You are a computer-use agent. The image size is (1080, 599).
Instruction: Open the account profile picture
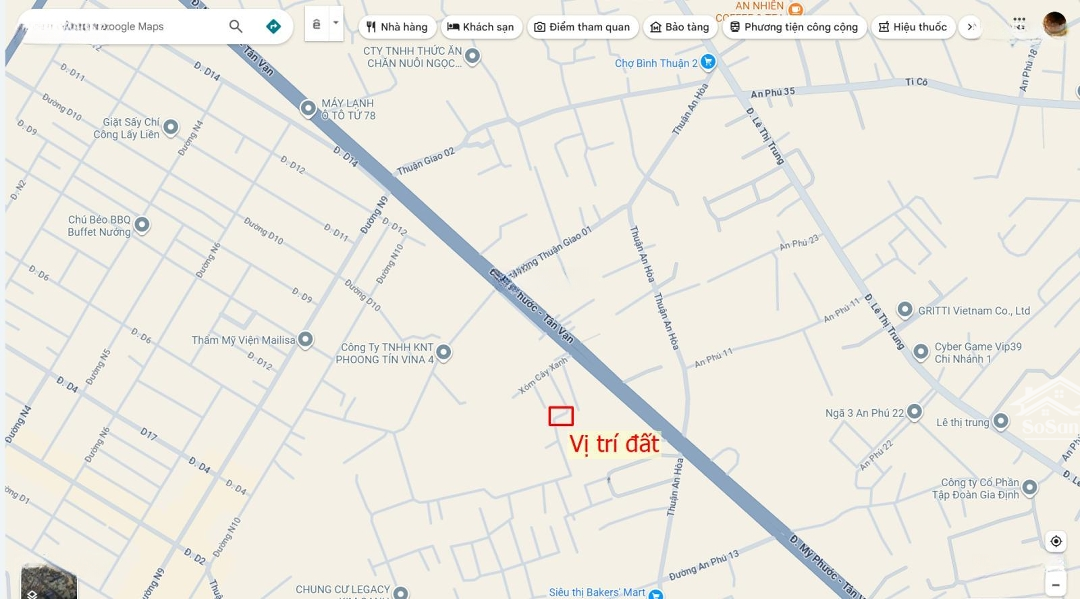1055,25
